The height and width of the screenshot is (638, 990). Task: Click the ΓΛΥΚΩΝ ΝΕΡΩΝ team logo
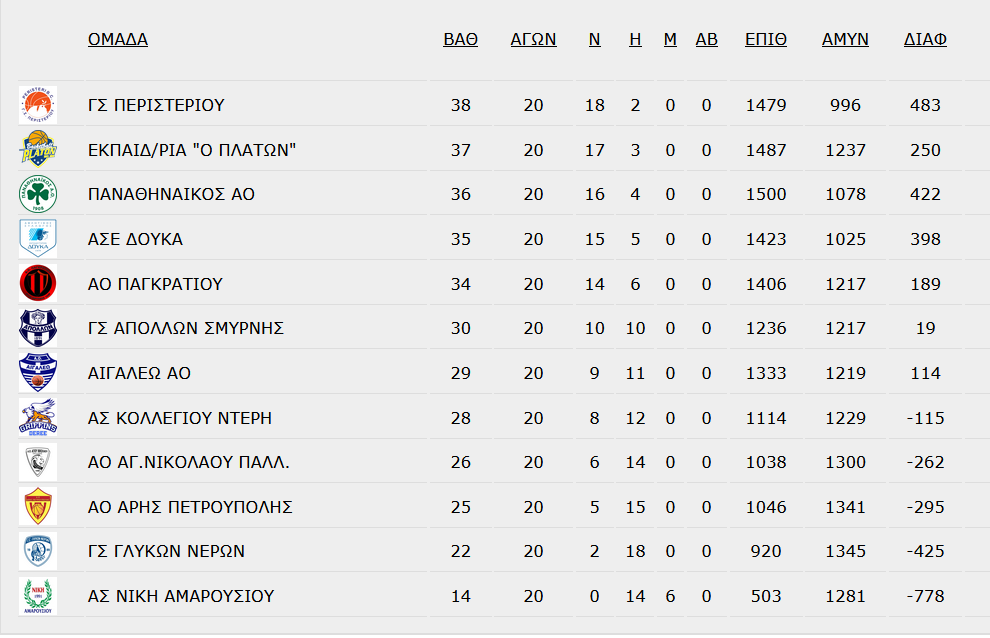pyautogui.click(x=38, y=551)
